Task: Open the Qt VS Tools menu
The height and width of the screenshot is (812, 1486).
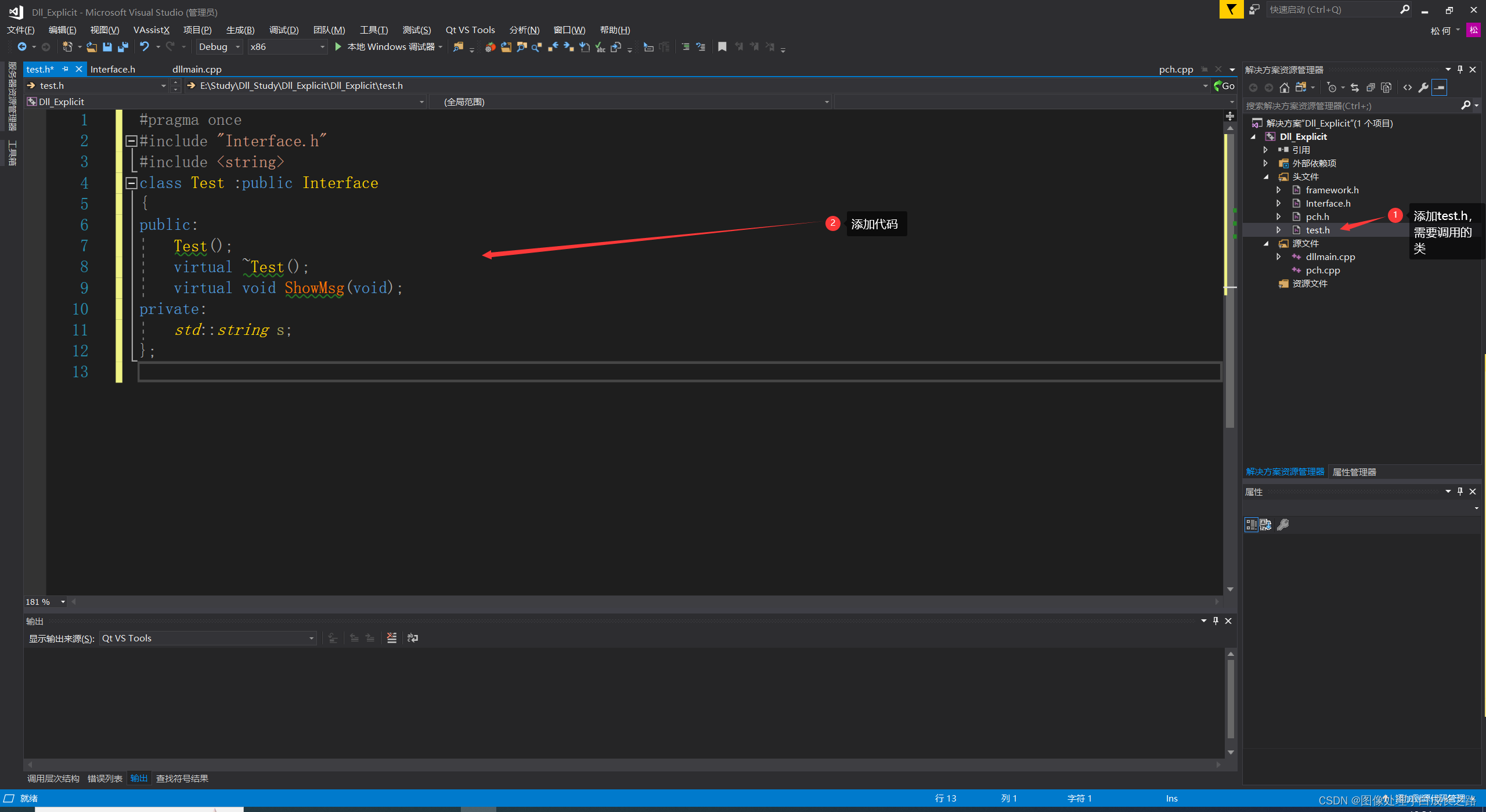Action: click(470, 30)
